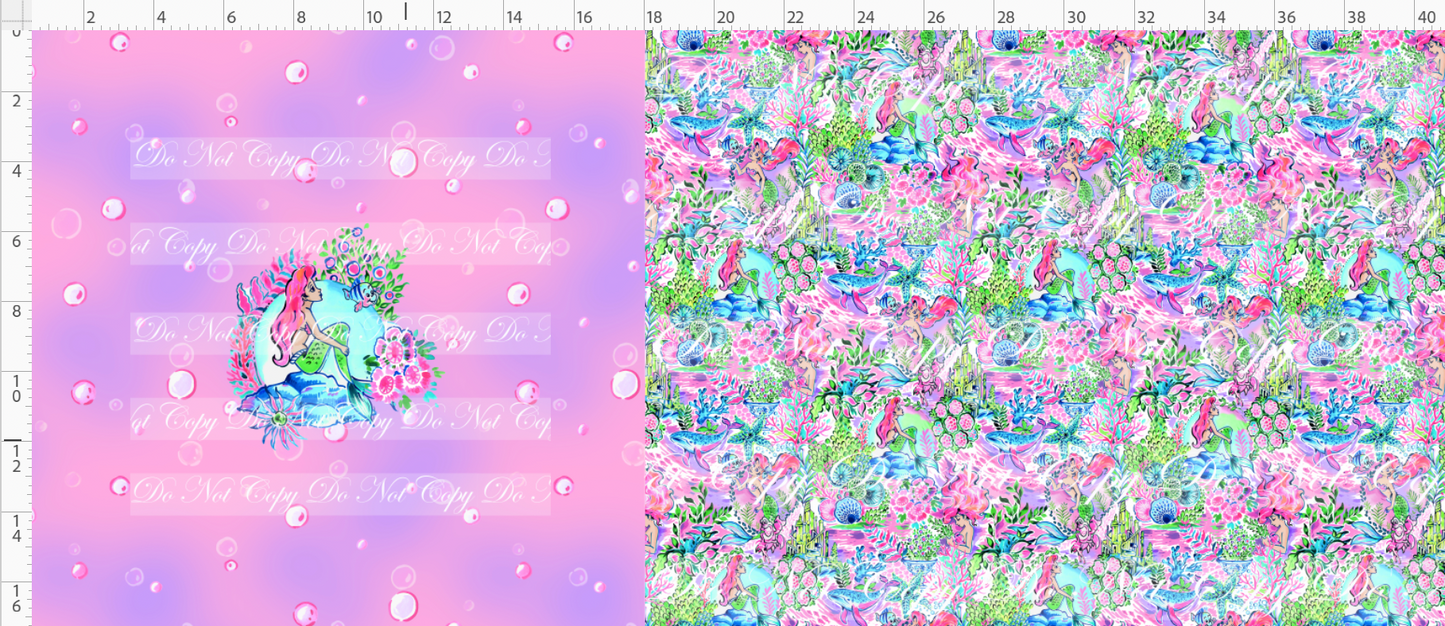The height and width of the screenshot is (626, 1445).
Task: Click the "4" mark on vertical ruler
Action: click(16, 172)
